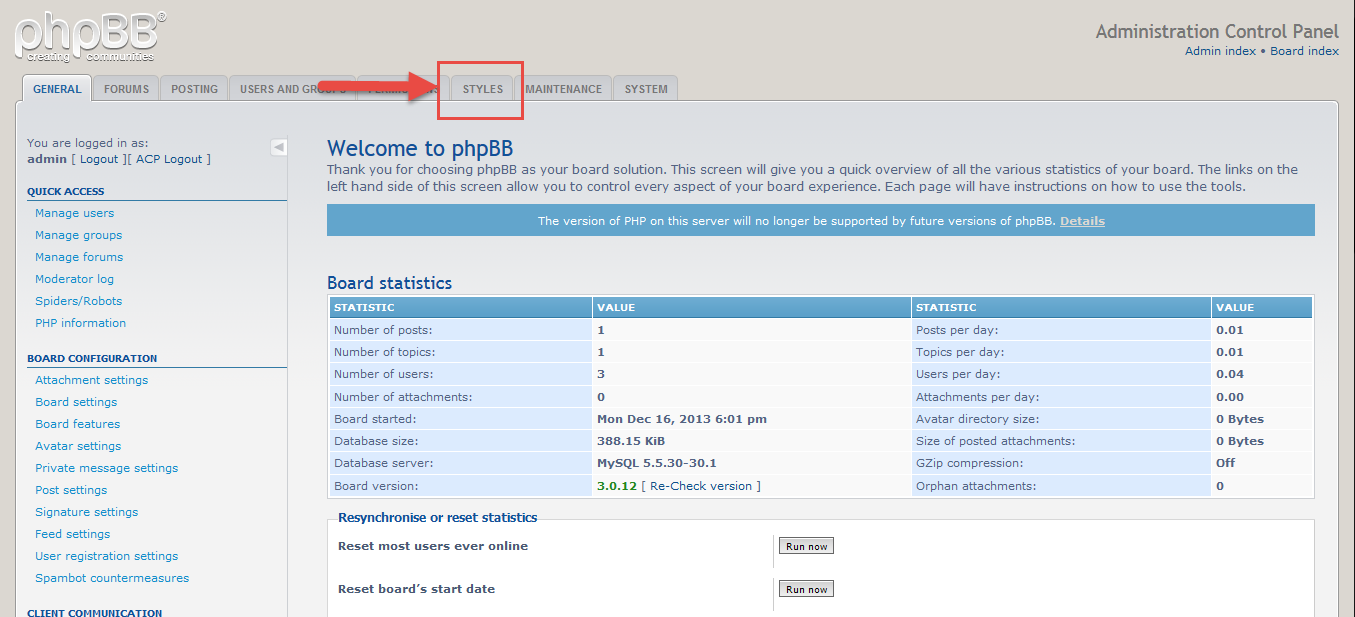Collapse the sidebar with the arrow icon
The image size is (1355, 617).
point(278,146)
